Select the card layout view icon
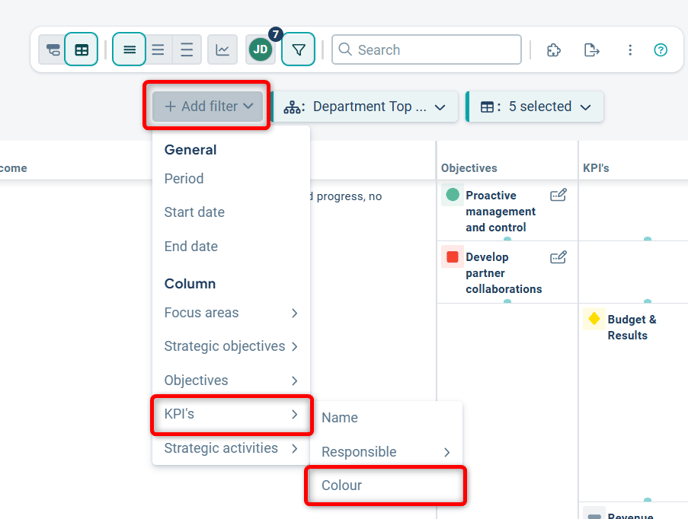Screen dimensions: 688x519 (x=52, y=50)
